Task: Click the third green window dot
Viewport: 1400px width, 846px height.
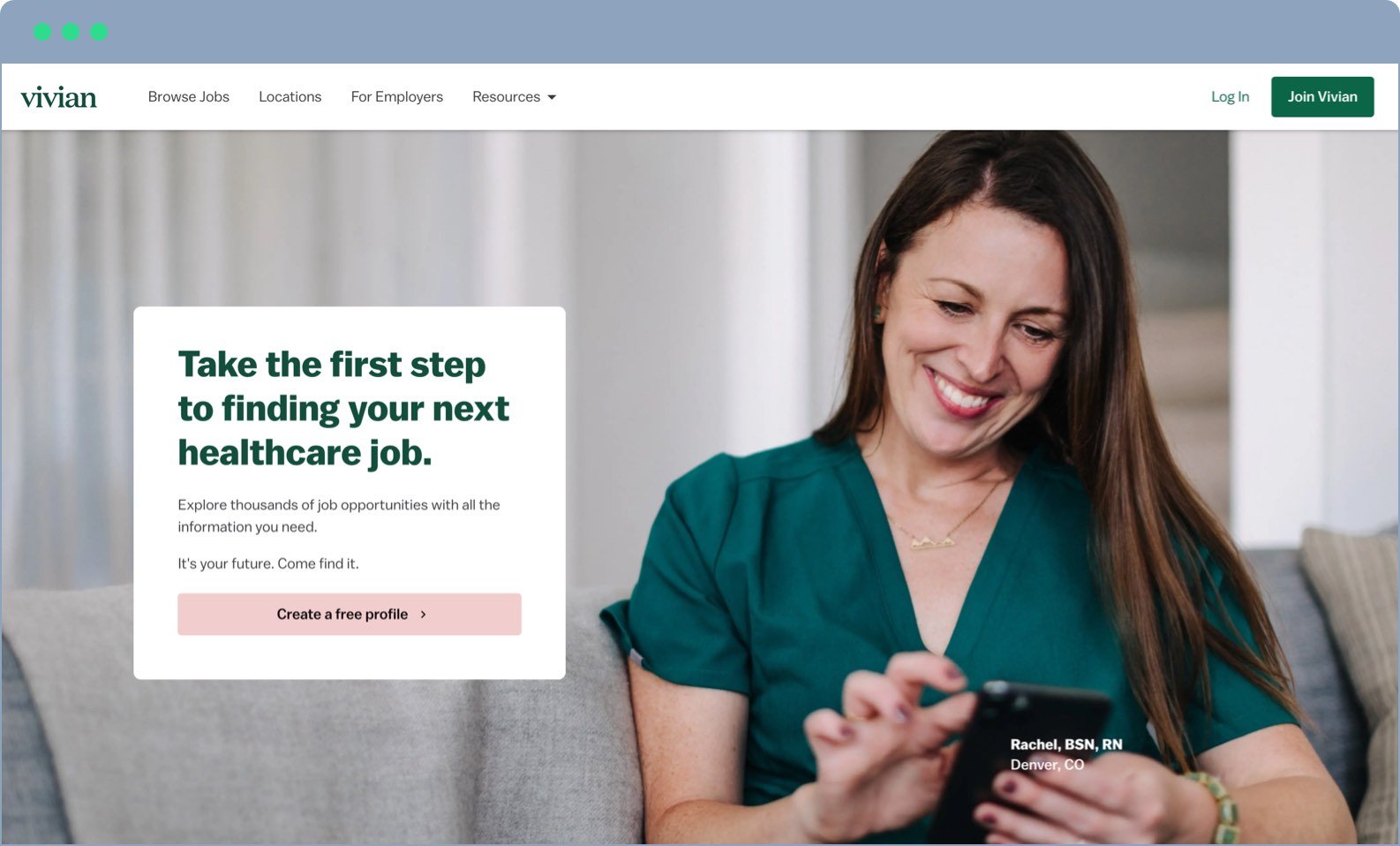Action: pos(99,32)
